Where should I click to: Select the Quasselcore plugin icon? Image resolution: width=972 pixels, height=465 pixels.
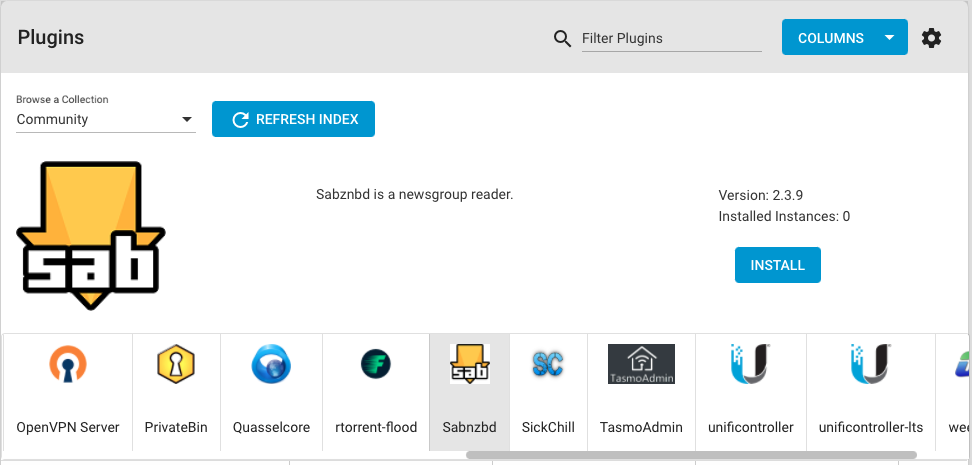click(x=271, y=365)
